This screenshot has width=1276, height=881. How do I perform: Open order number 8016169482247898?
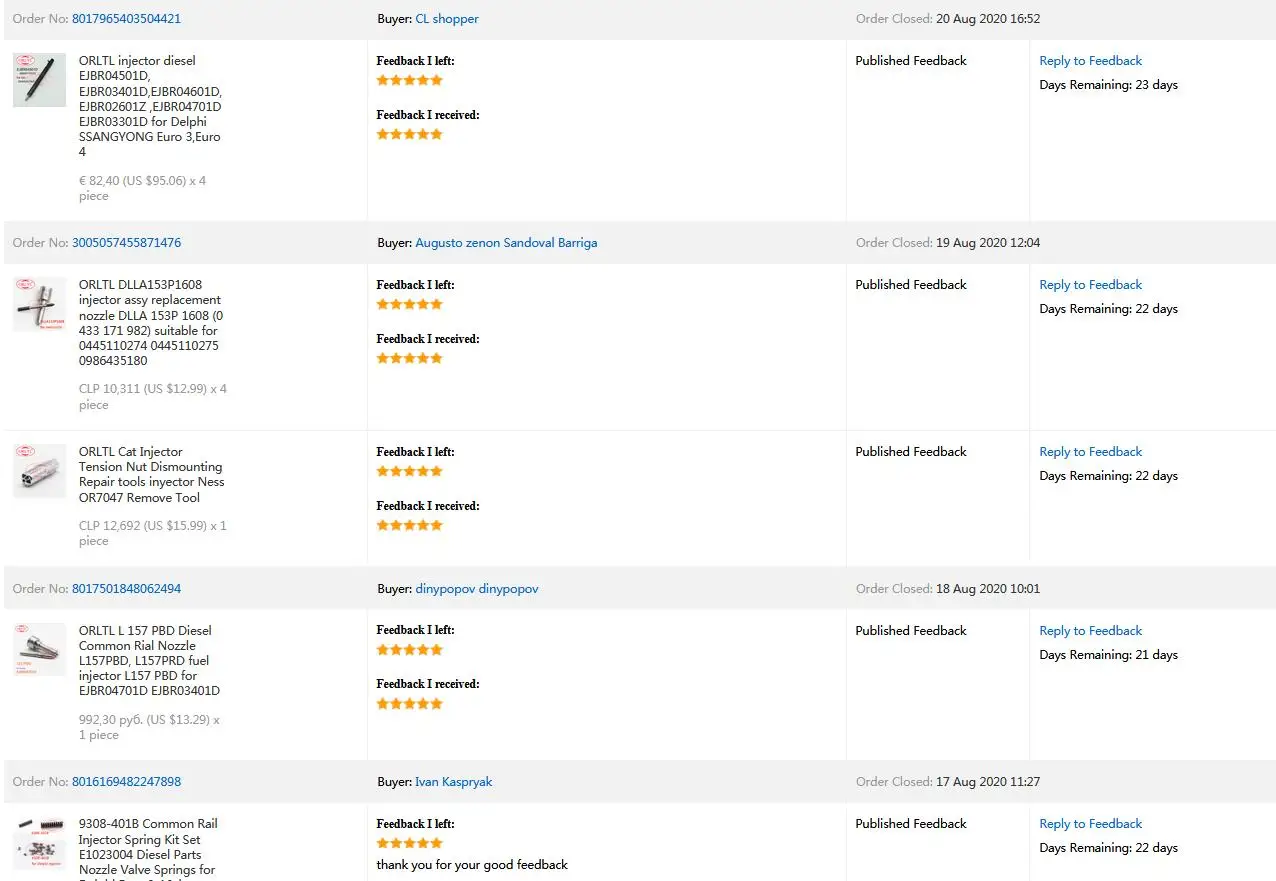point(126,782)
